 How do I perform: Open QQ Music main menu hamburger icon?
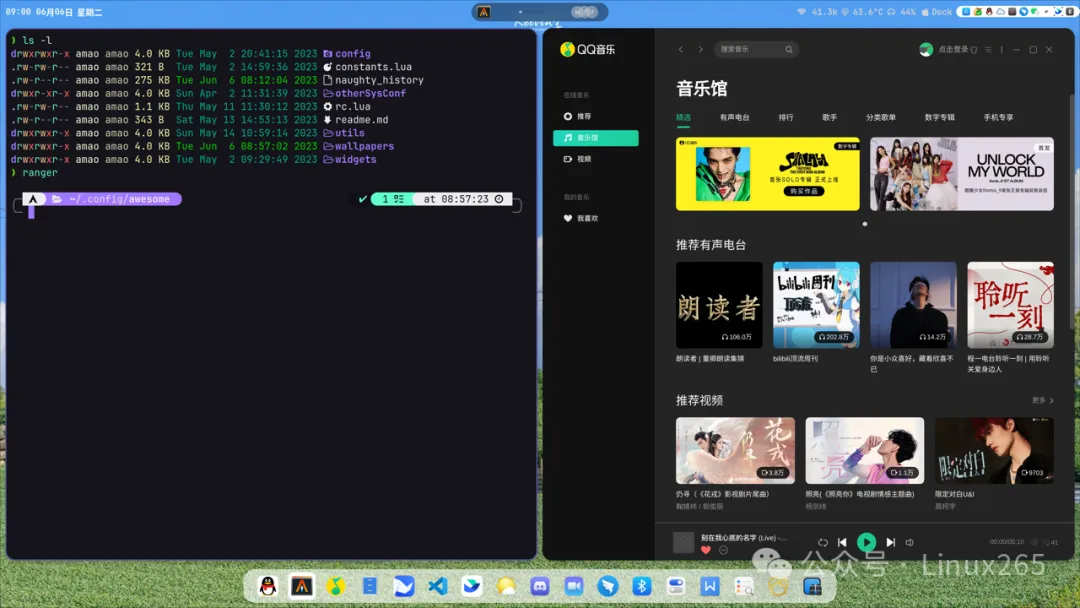(x=988, y=50)
